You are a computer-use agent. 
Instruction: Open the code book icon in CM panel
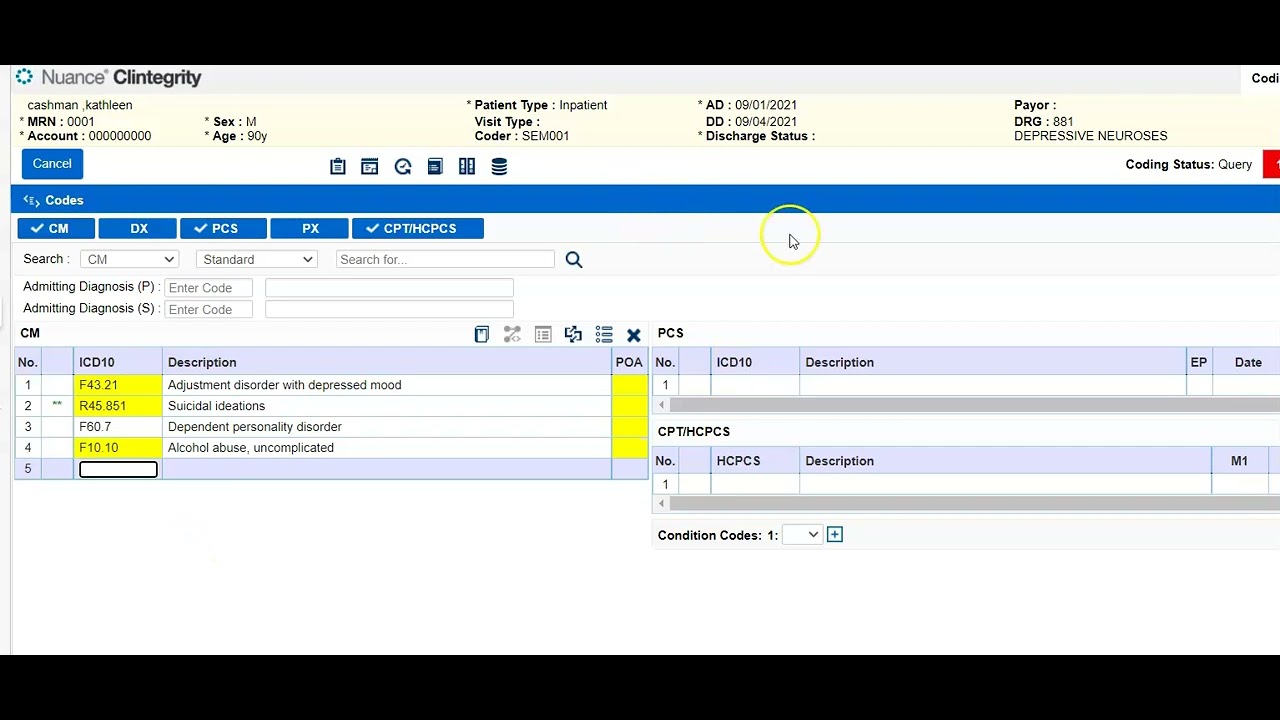tap(481, 335)
